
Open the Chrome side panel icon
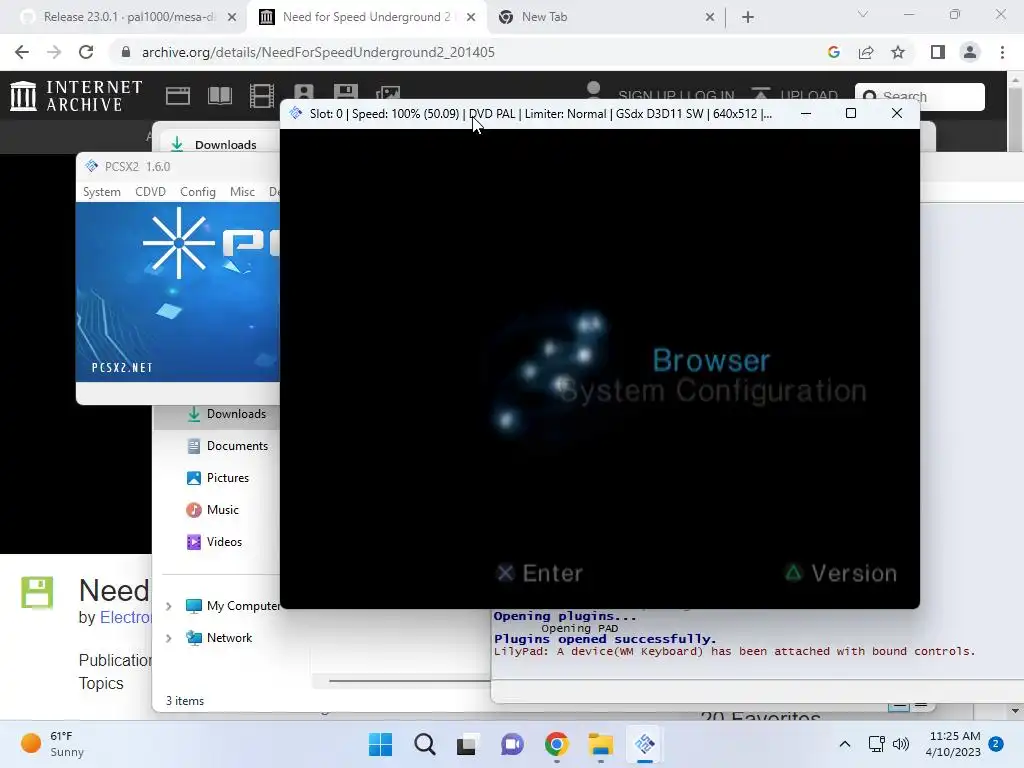[938, 52]
